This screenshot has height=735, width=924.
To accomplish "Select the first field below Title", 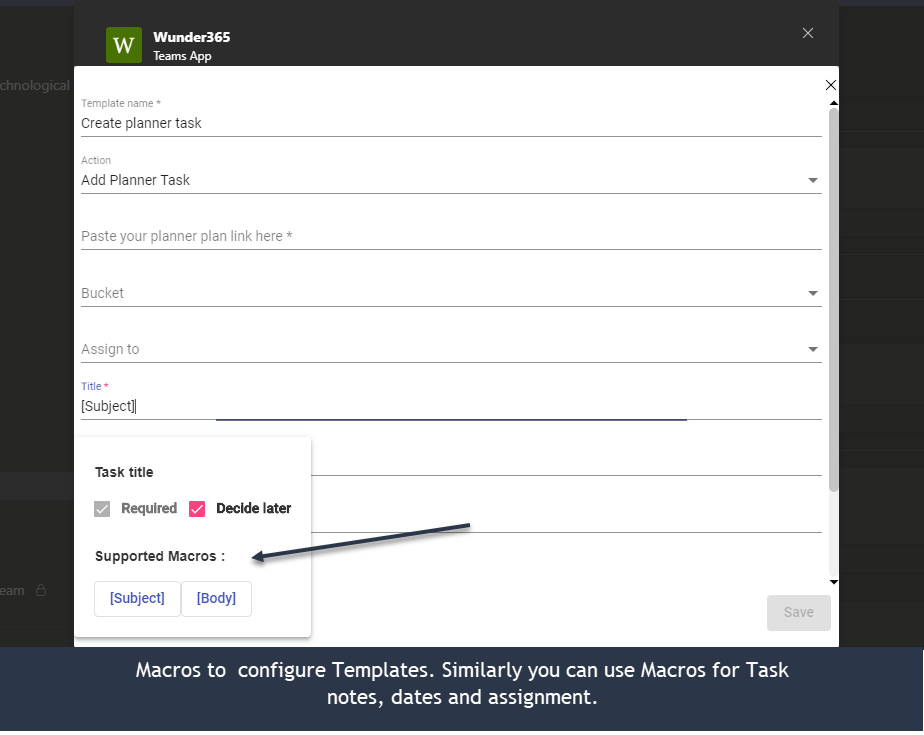I will 565,462.
